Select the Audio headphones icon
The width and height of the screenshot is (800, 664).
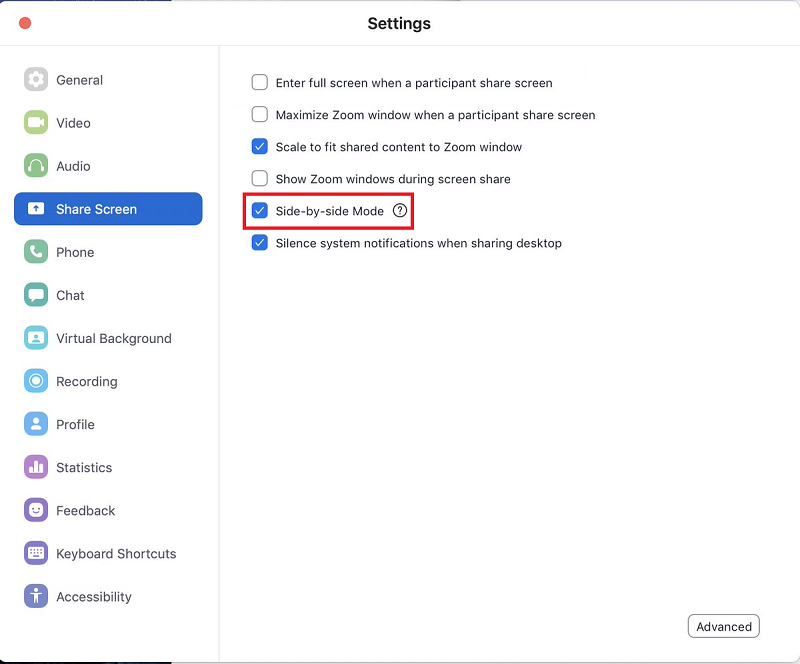click(x=36, y=166)
